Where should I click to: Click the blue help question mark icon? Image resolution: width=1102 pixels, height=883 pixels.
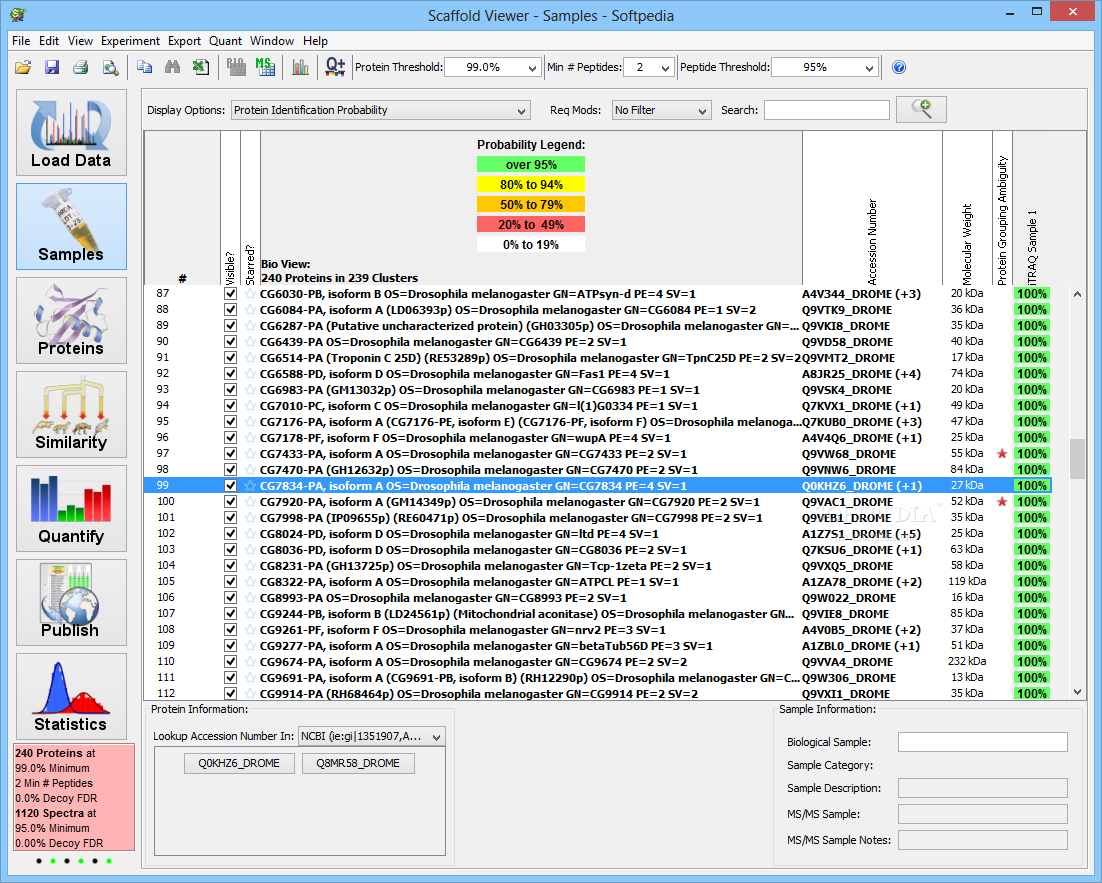899,67
